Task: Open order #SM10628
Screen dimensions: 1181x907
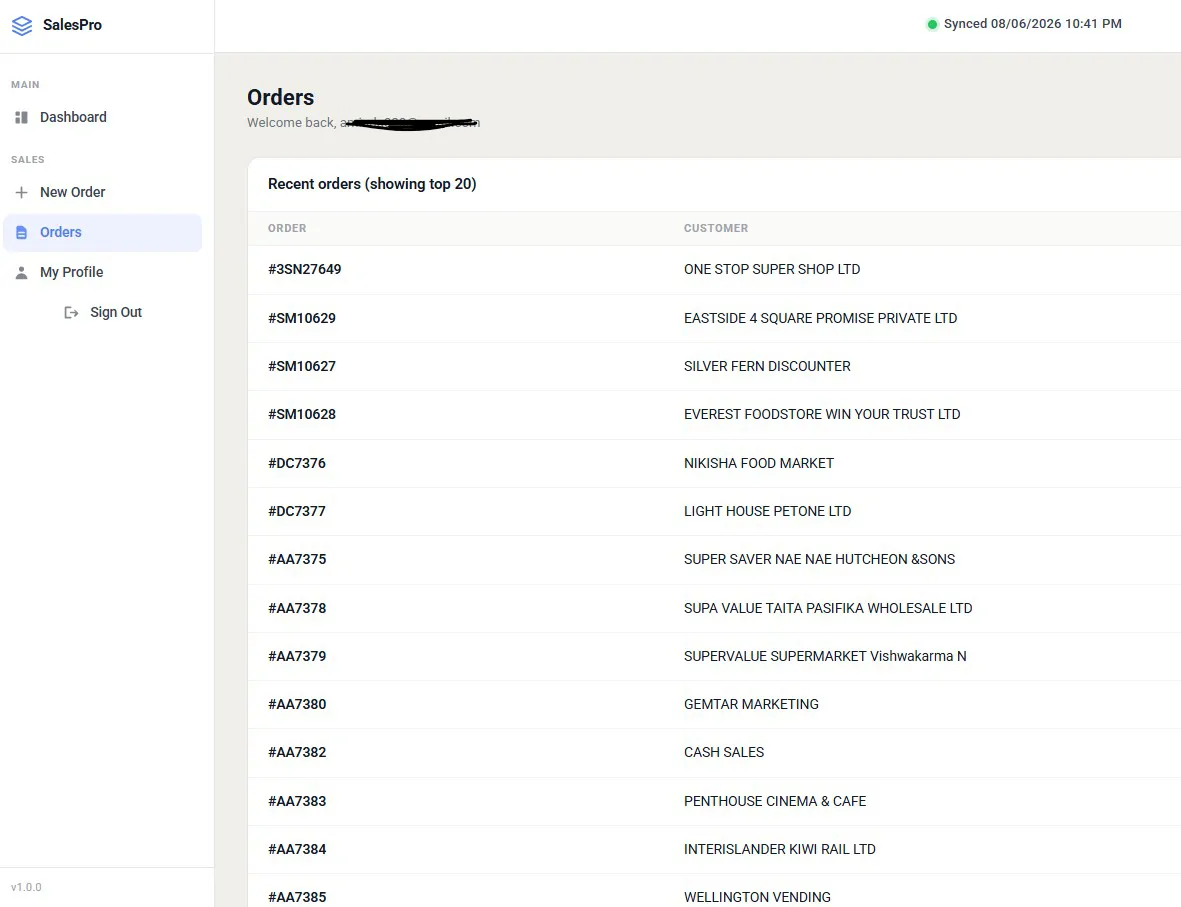Action: pyautogui.click(x=302, y=415)
